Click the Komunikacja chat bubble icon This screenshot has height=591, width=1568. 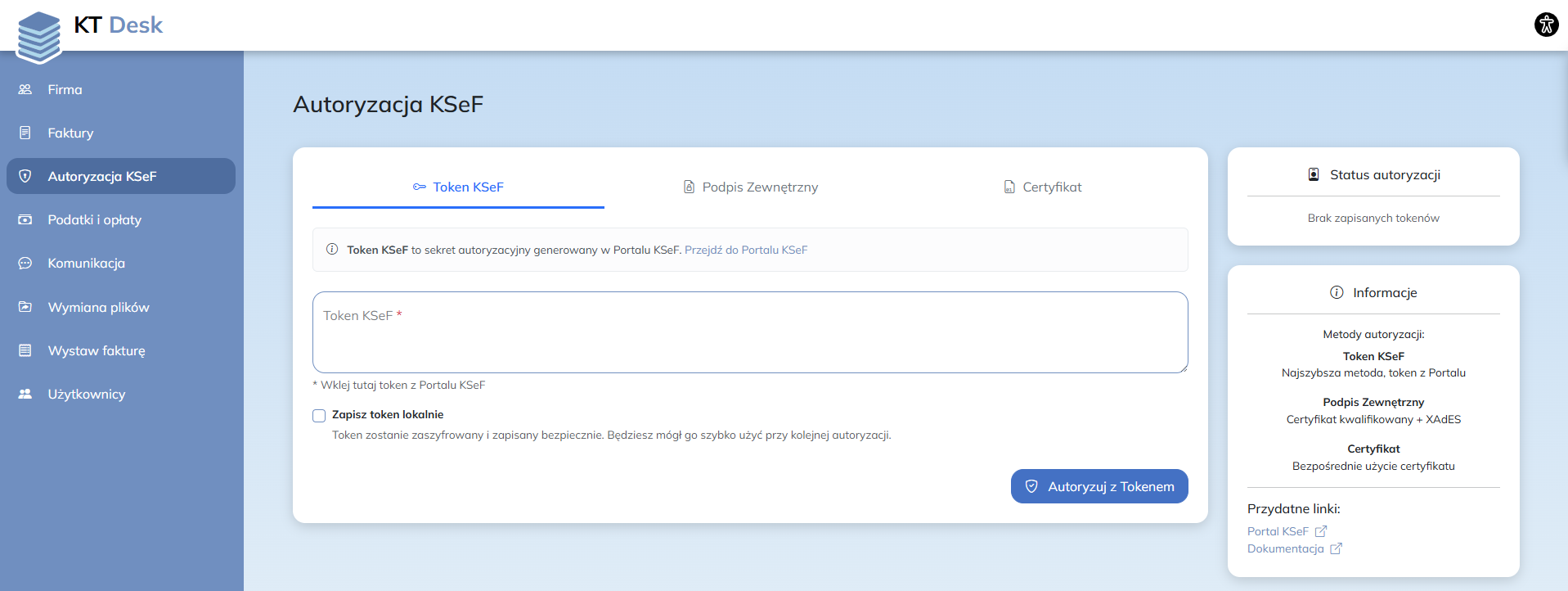click(x=25, y=264)
